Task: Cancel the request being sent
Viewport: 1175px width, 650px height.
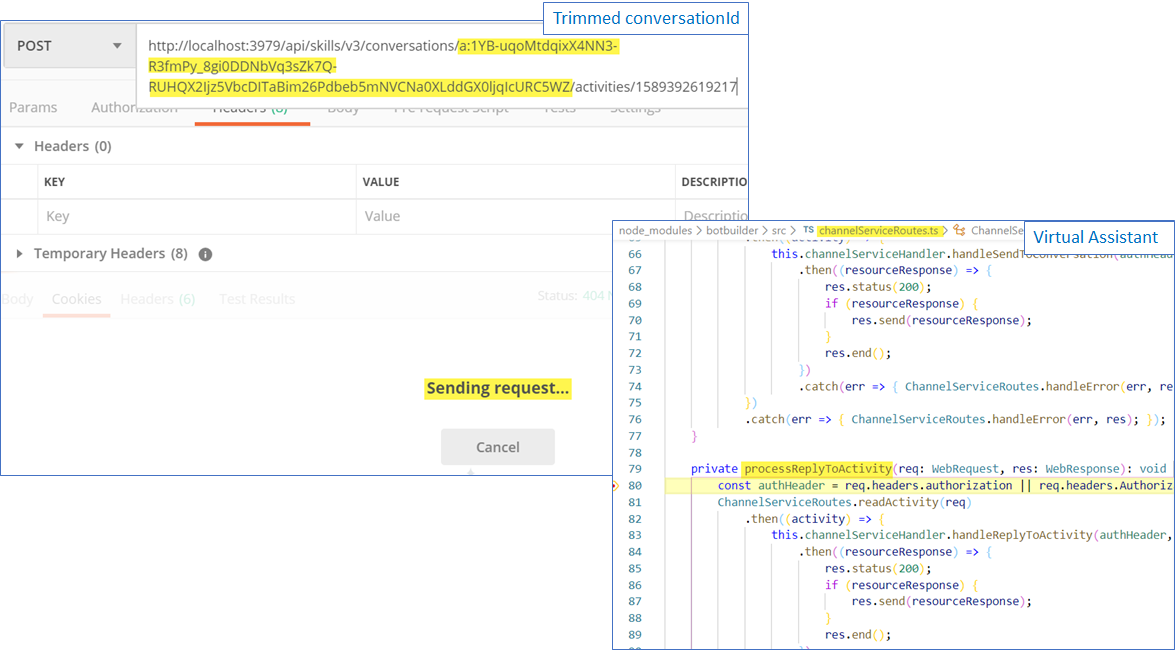Action: 498,447
